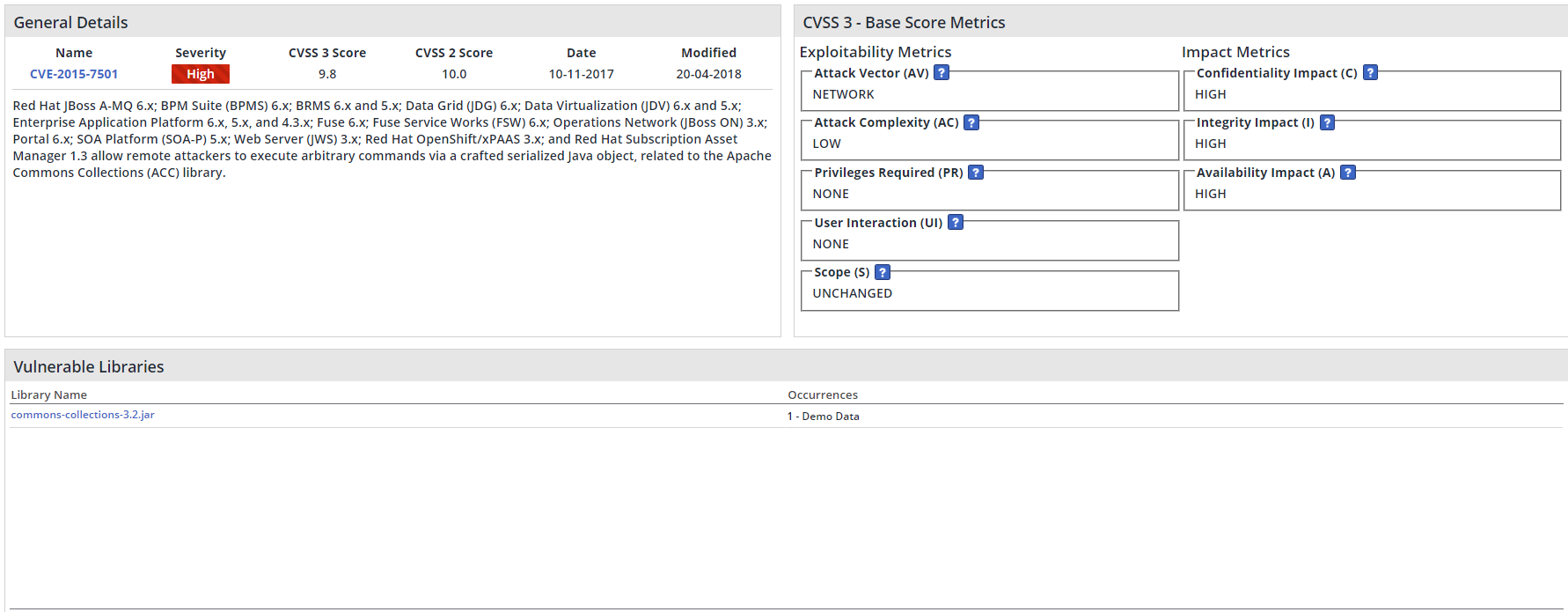Open the CVE-2015-7501 link
The height and width of the screenshot is (612, 1568).
coord(74,74)
